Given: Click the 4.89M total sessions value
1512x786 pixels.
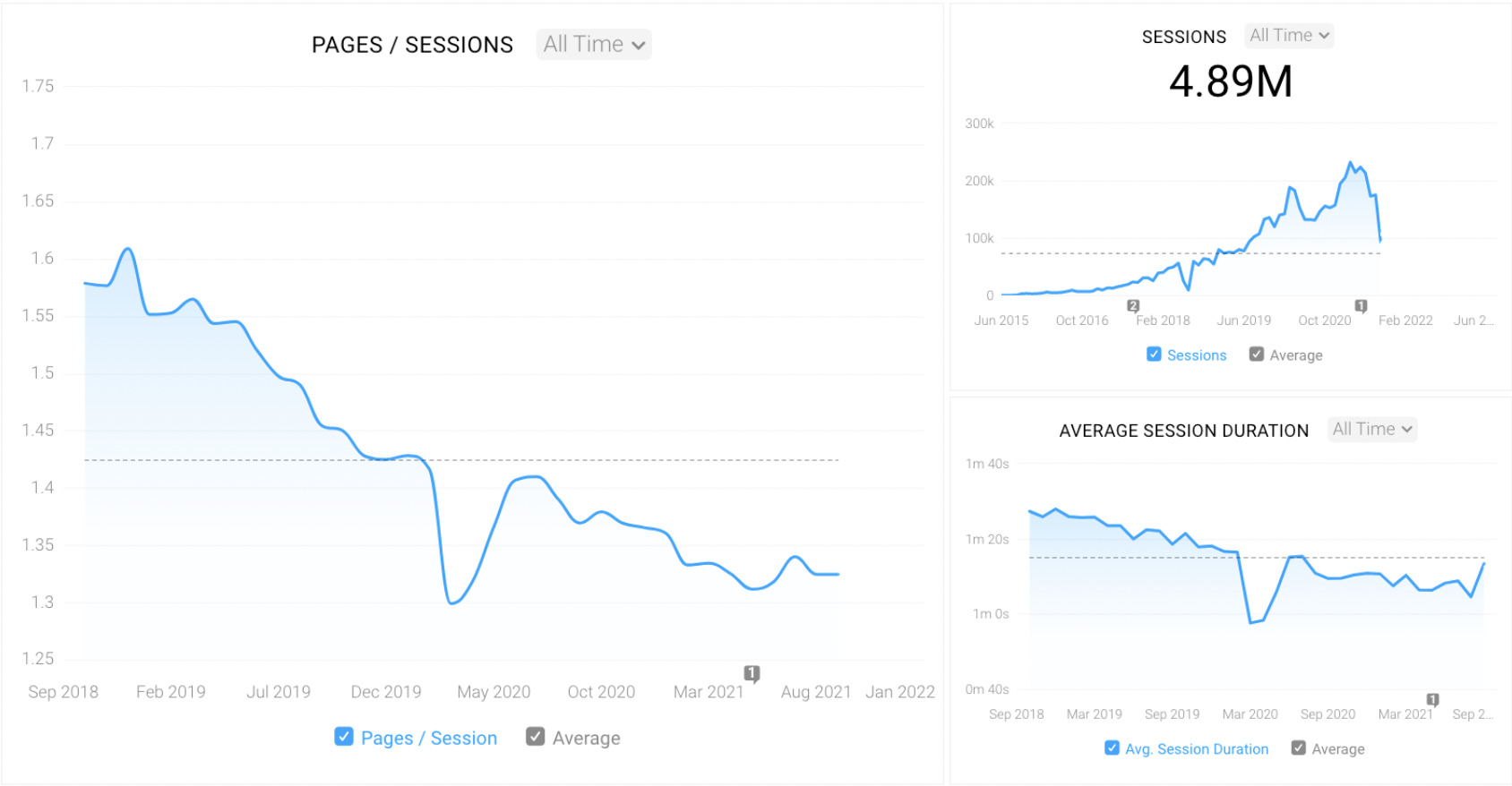Looking at the screenshot, I should coord(1231,81).
